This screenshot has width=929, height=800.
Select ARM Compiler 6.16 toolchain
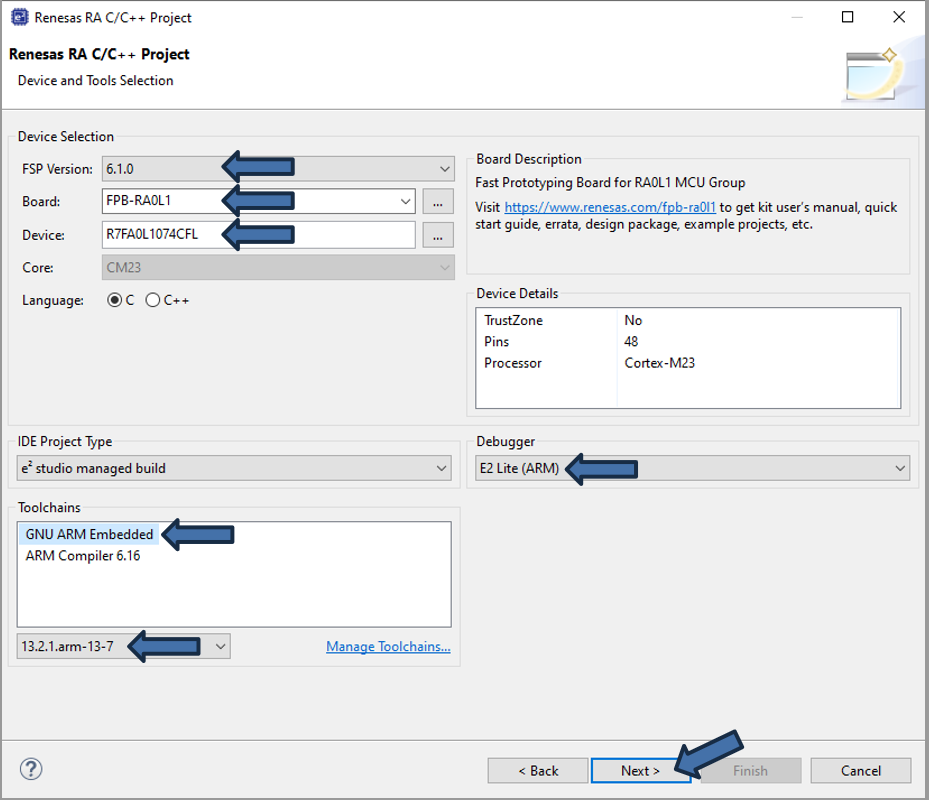(83, 556)
